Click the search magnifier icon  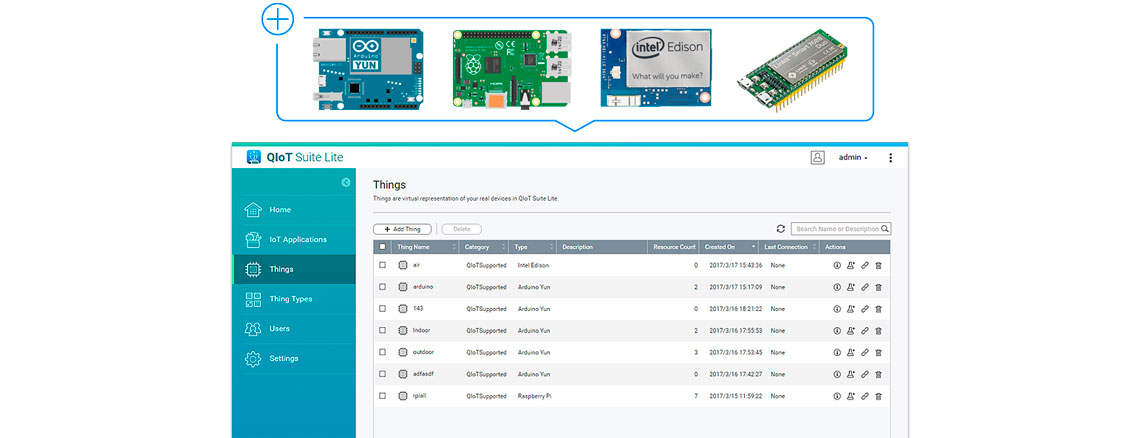[x=885, y=229]
